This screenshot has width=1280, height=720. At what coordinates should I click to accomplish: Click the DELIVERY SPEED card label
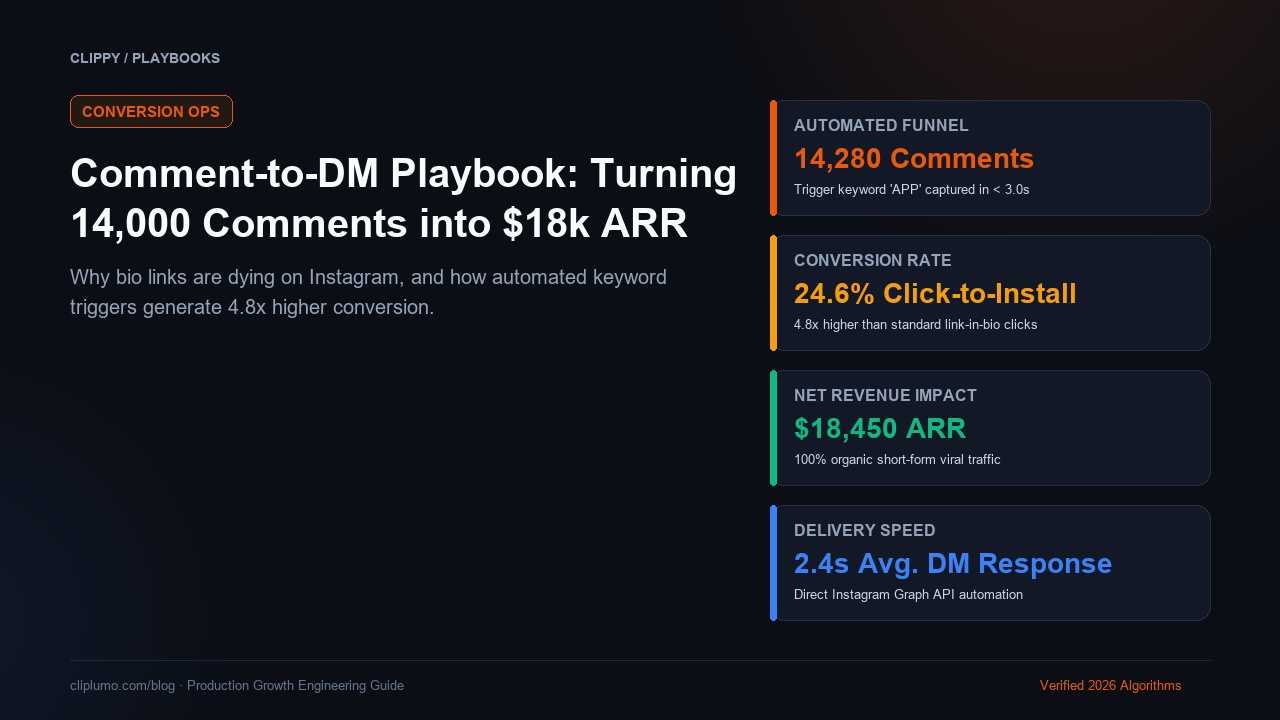[865, 531]
